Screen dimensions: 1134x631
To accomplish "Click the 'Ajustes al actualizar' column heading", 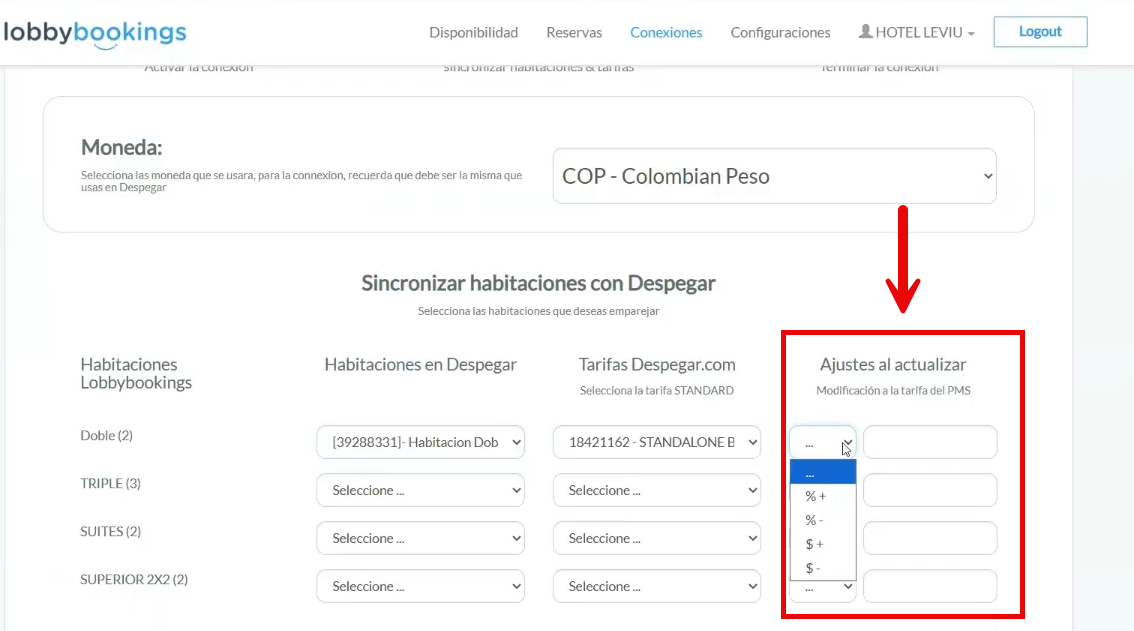I will 893,365.
